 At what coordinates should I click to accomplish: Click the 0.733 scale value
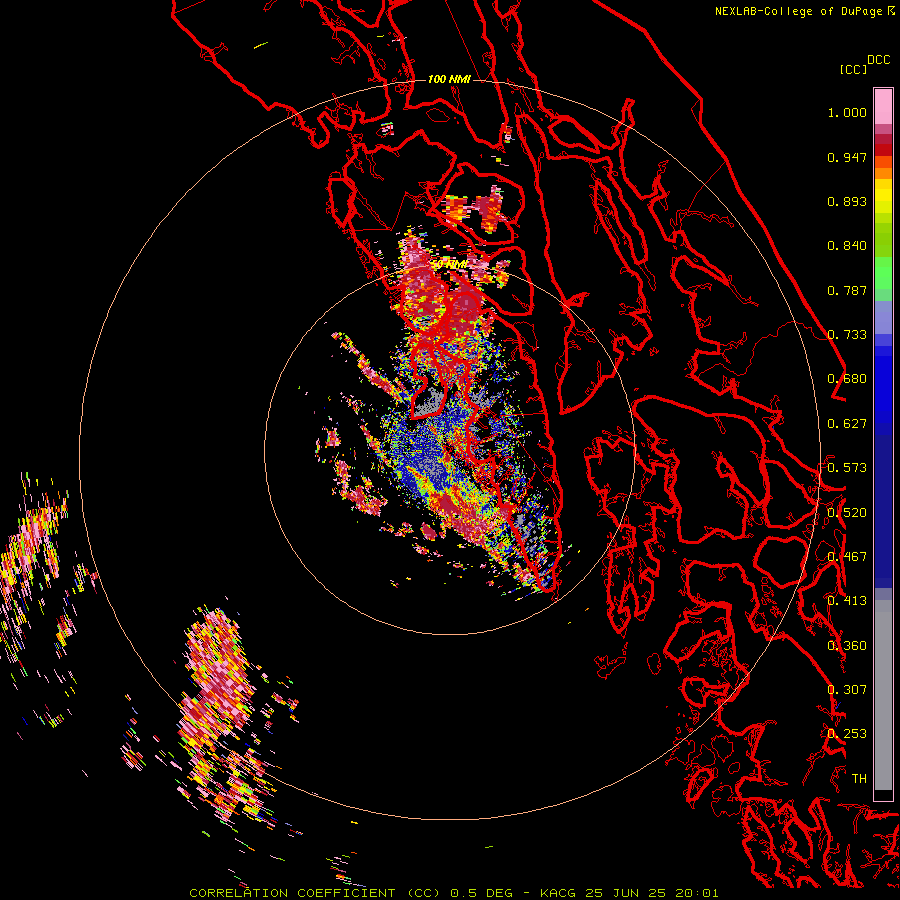[x=847, y=335]
